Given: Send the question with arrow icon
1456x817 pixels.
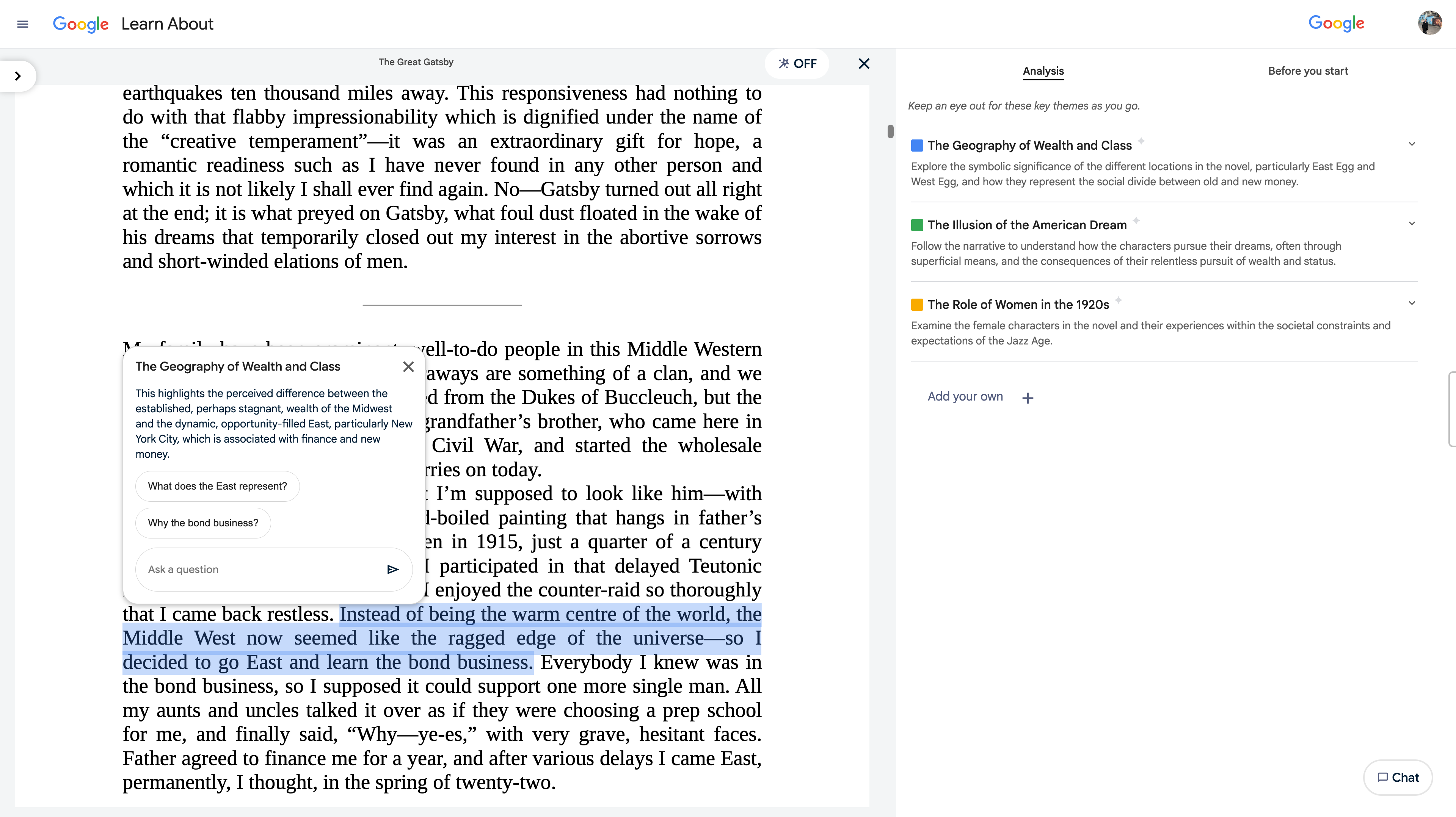Looking at the screenshot, I should coord(392,569).
